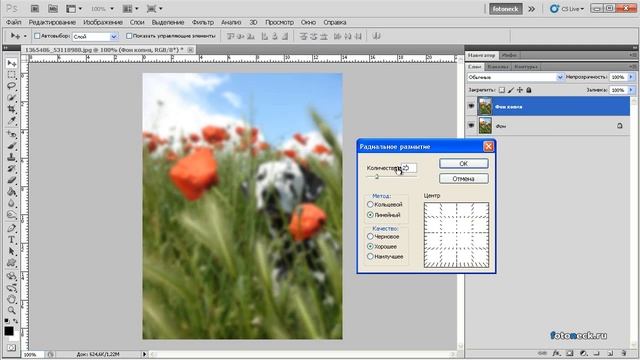Toggle Quick Mask mode button
This screenshot has height=360, width=640.
coord(11,348)
